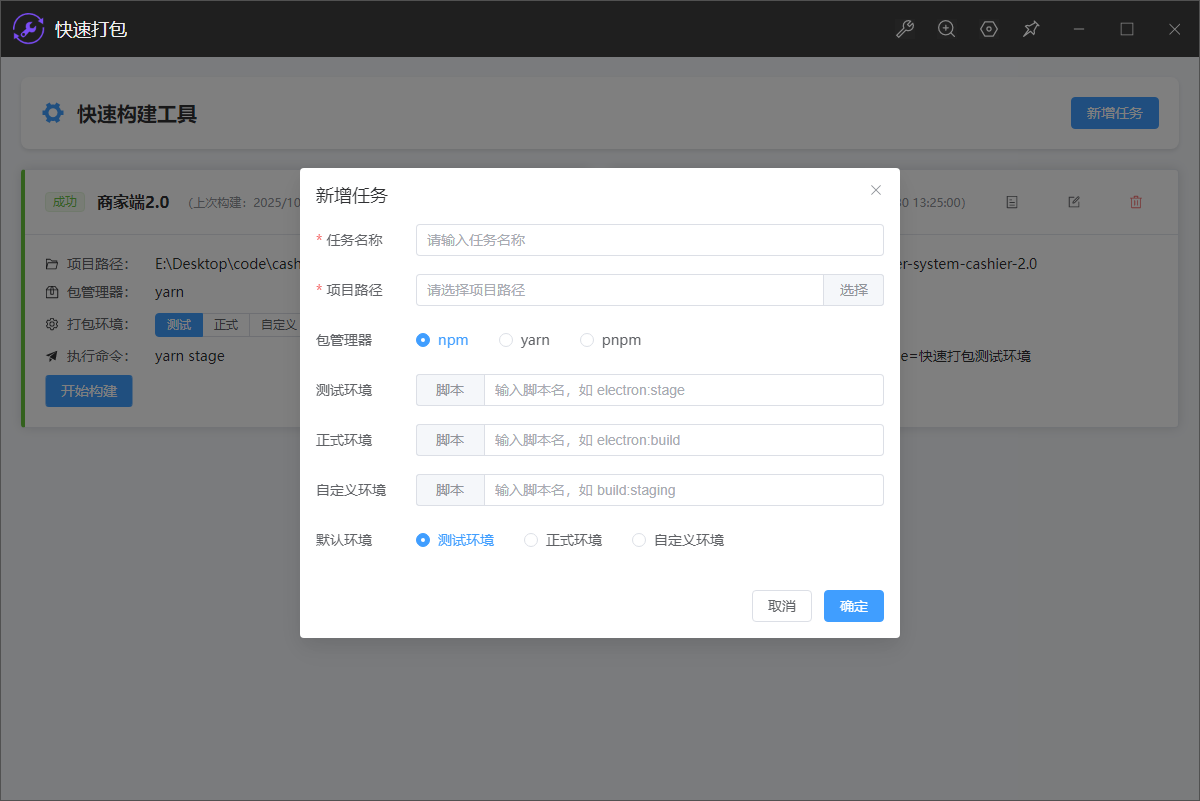Image resolution: width=1200 pixels, height=801 pixels.
Task: Select the npm radio button
Action: [x=423, y=340]
